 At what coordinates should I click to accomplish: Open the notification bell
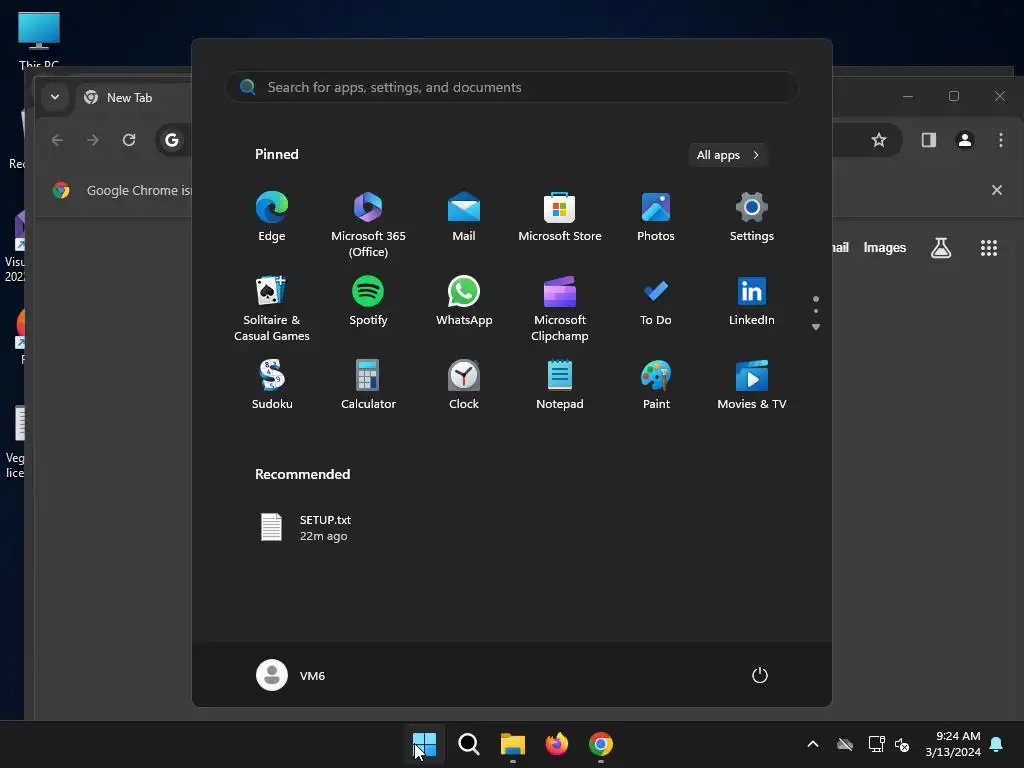997,744
